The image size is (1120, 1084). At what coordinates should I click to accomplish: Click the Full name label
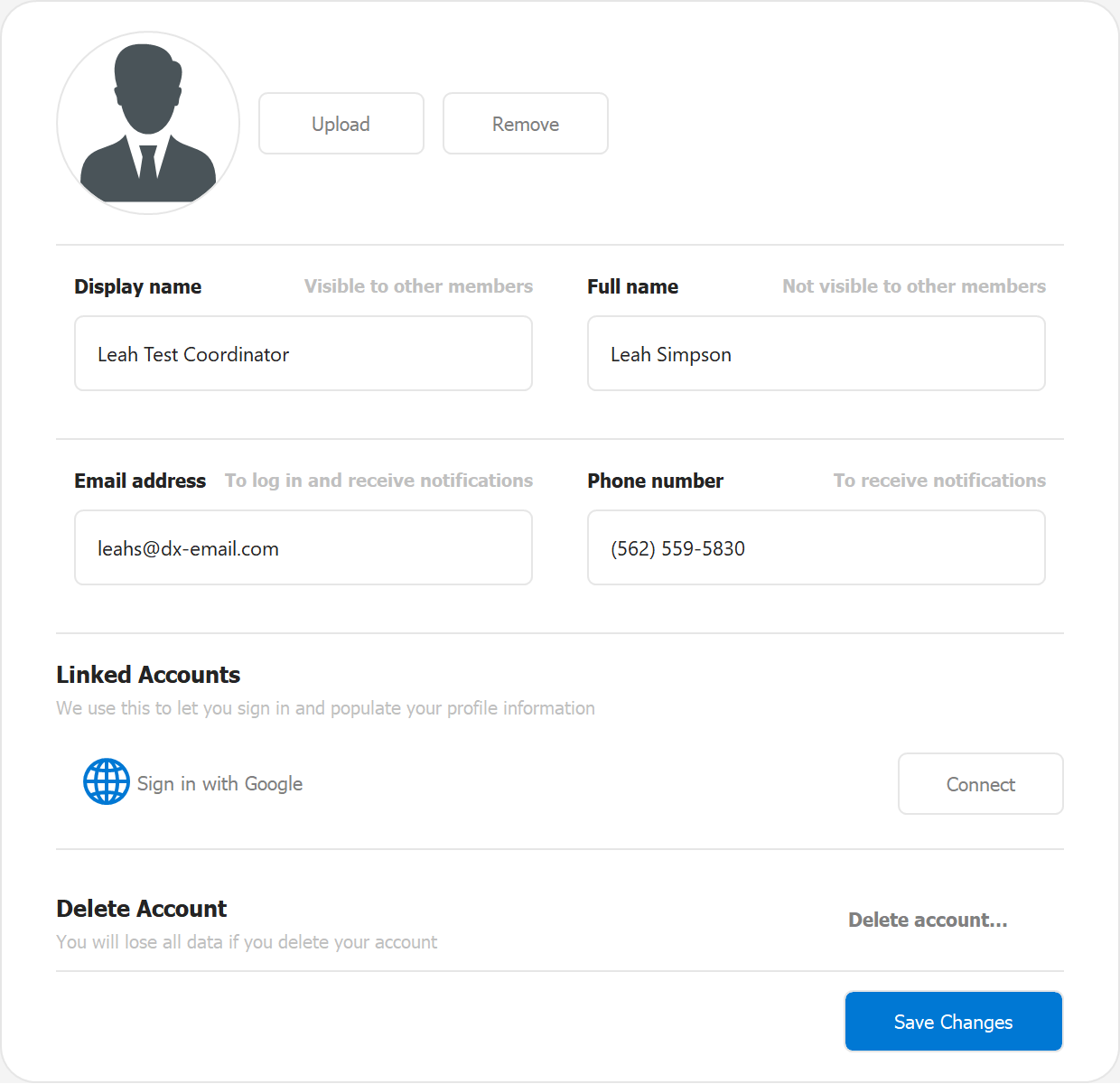pyautogui.click(x=632, y=287)
